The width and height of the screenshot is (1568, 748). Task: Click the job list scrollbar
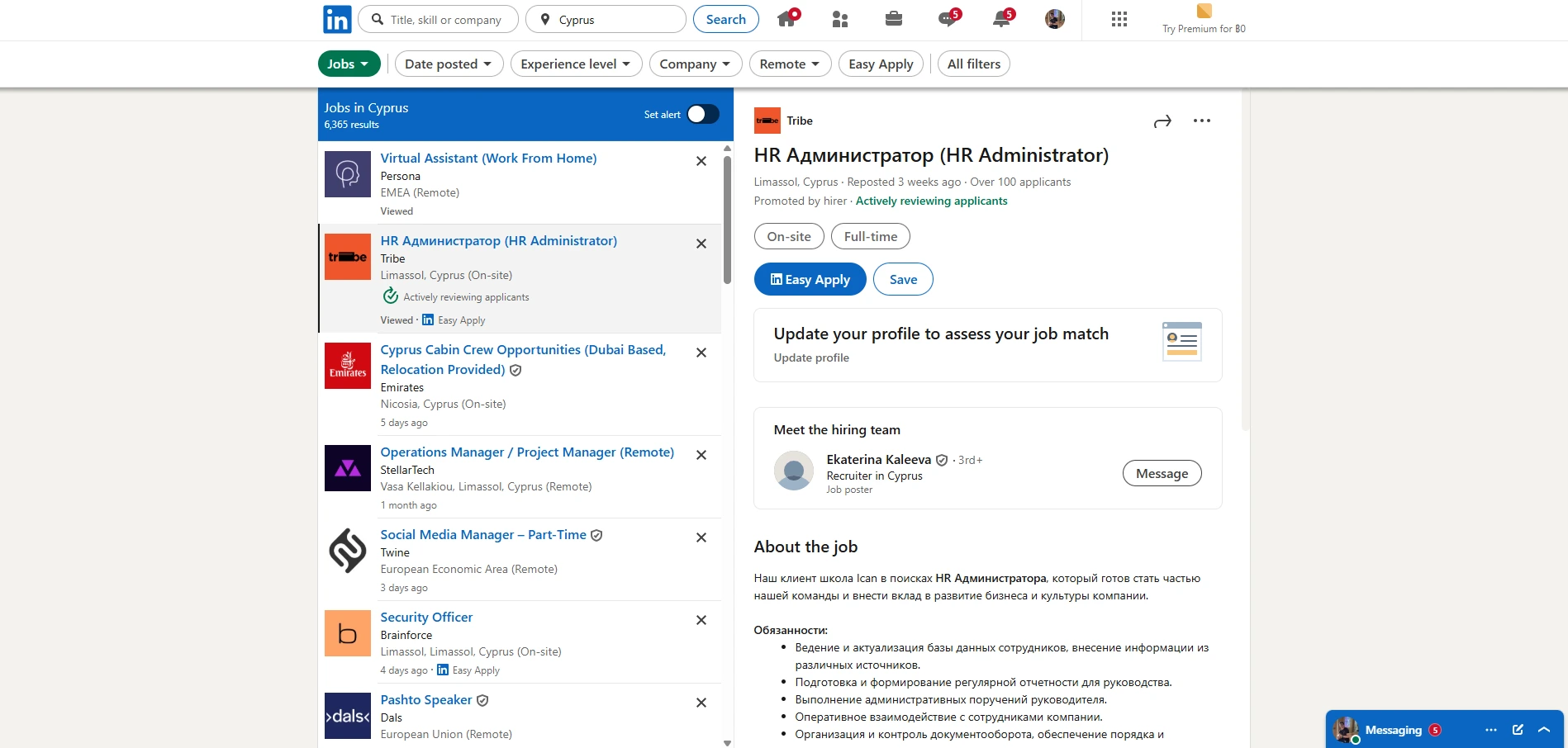[x=727, y=220]
